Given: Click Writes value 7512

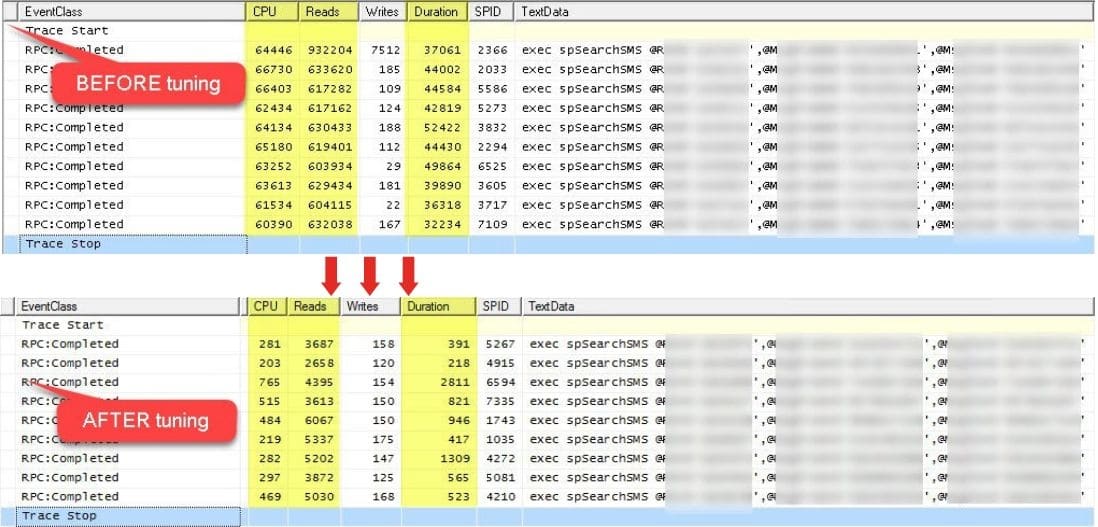Looking at the screenshot, I should point(386,50).
